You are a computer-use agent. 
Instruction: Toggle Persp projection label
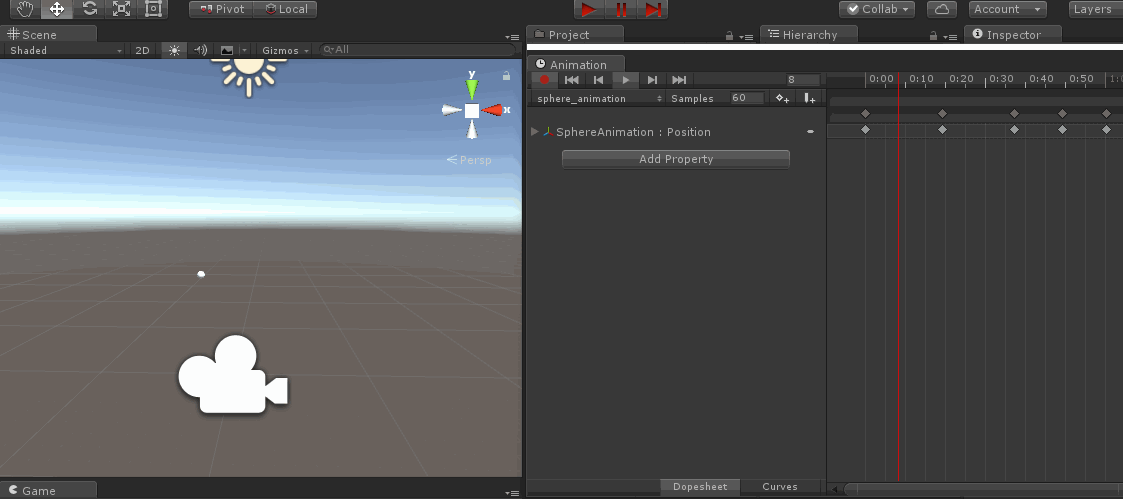(469, 160)
